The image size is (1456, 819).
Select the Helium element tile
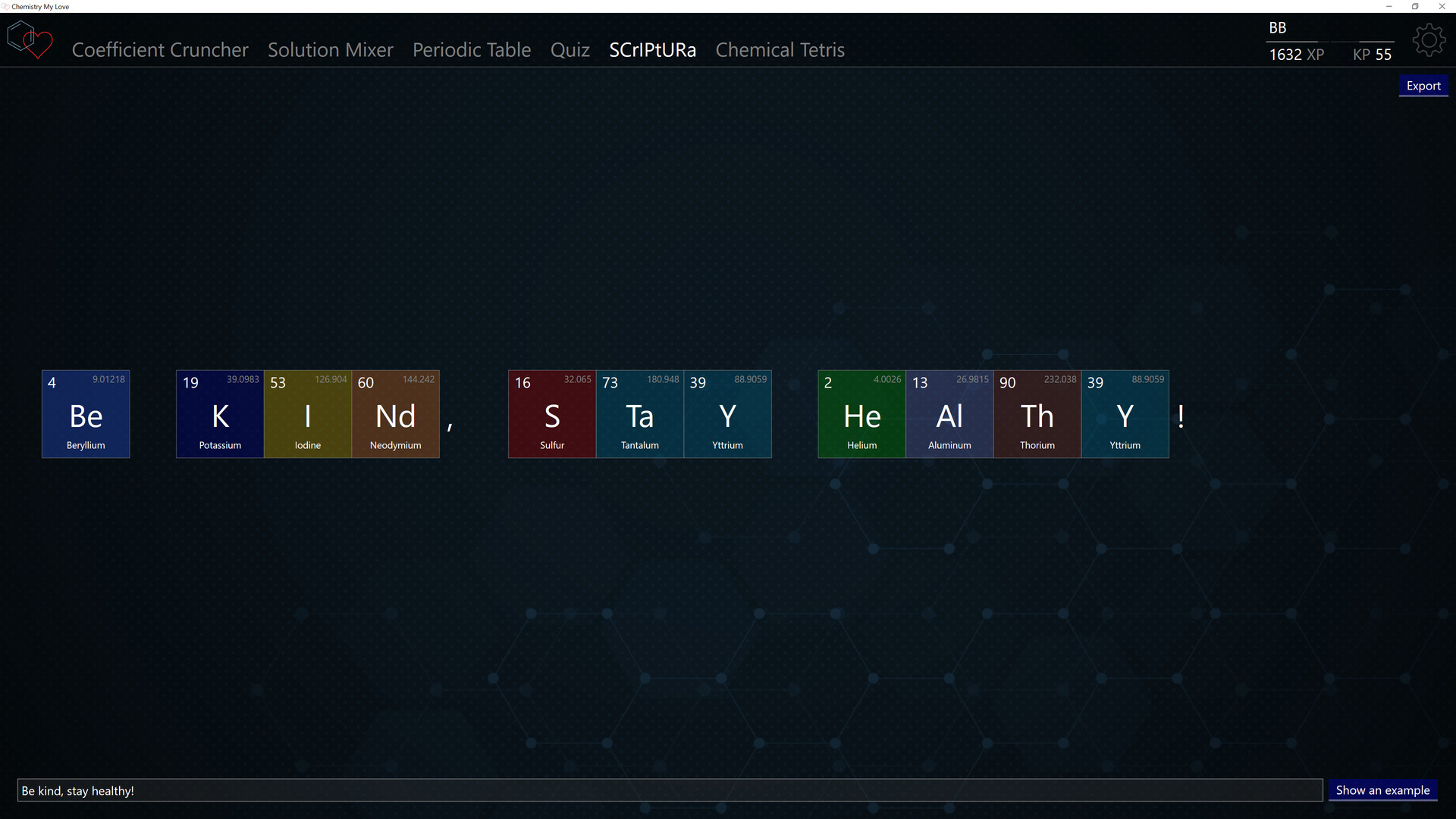[x=861, y=414]
